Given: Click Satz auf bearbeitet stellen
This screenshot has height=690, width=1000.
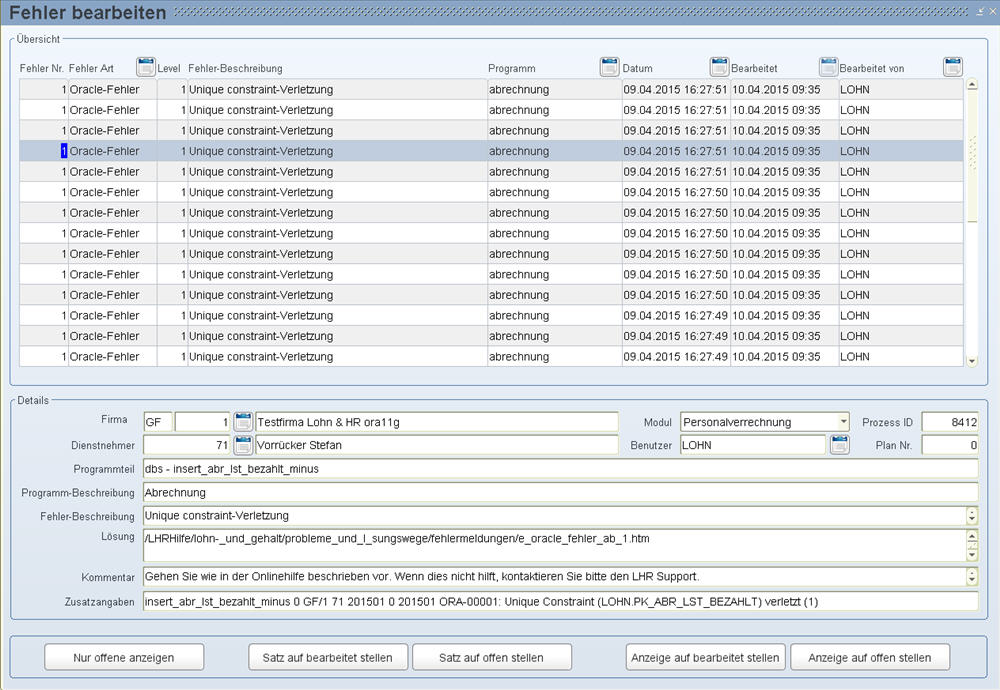Looking at the screenshot, I should coord(328,657).
